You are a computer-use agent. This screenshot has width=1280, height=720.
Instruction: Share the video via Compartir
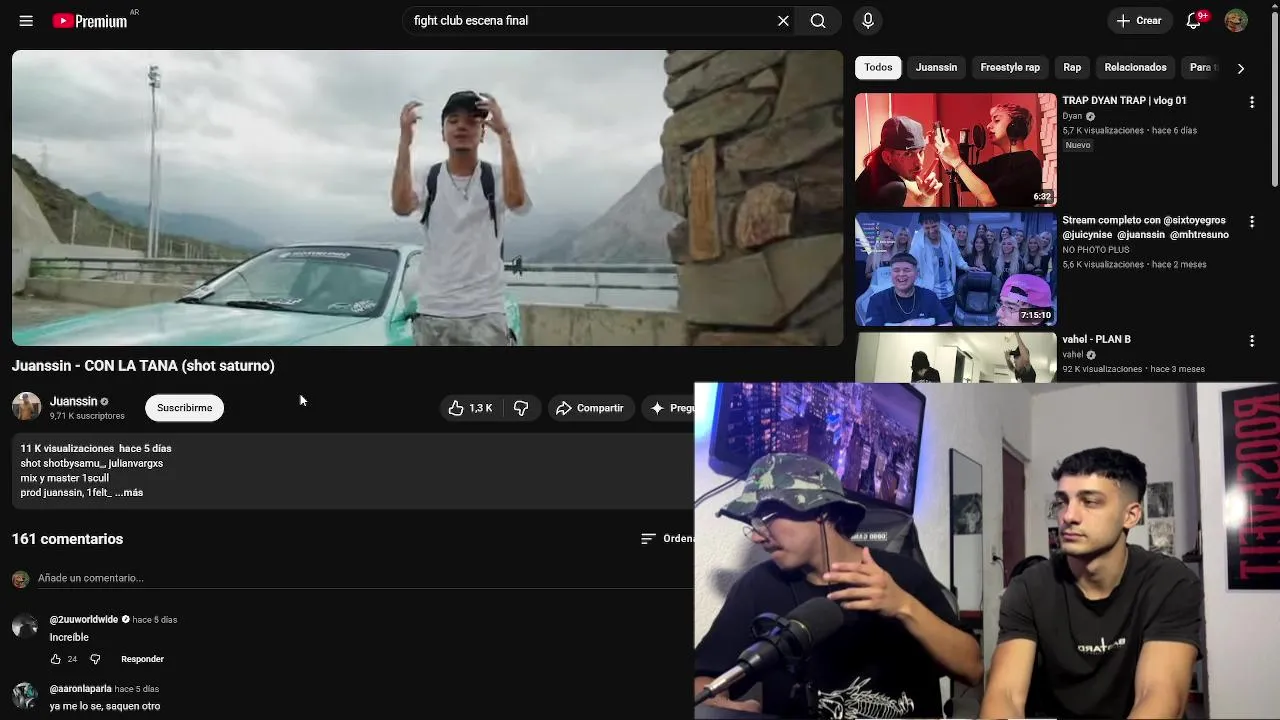pyautogui.click(x=590, y=408)
